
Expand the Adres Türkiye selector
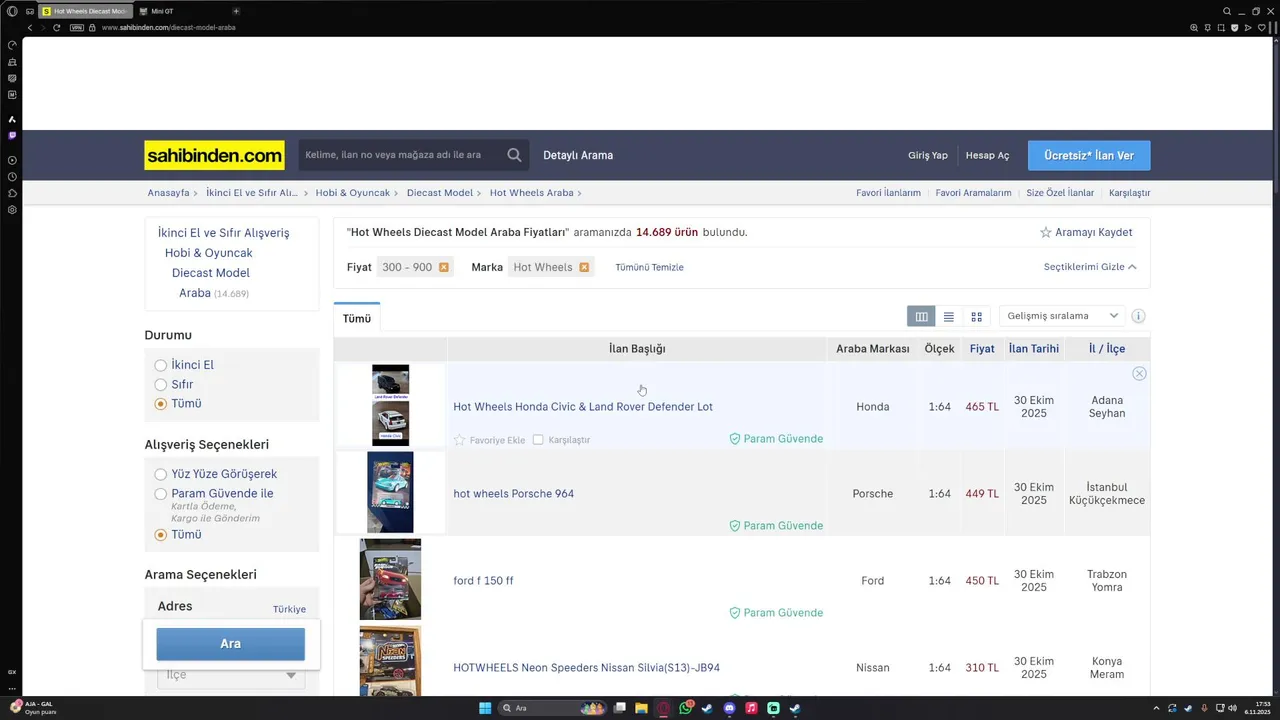(x=289, y=609)
